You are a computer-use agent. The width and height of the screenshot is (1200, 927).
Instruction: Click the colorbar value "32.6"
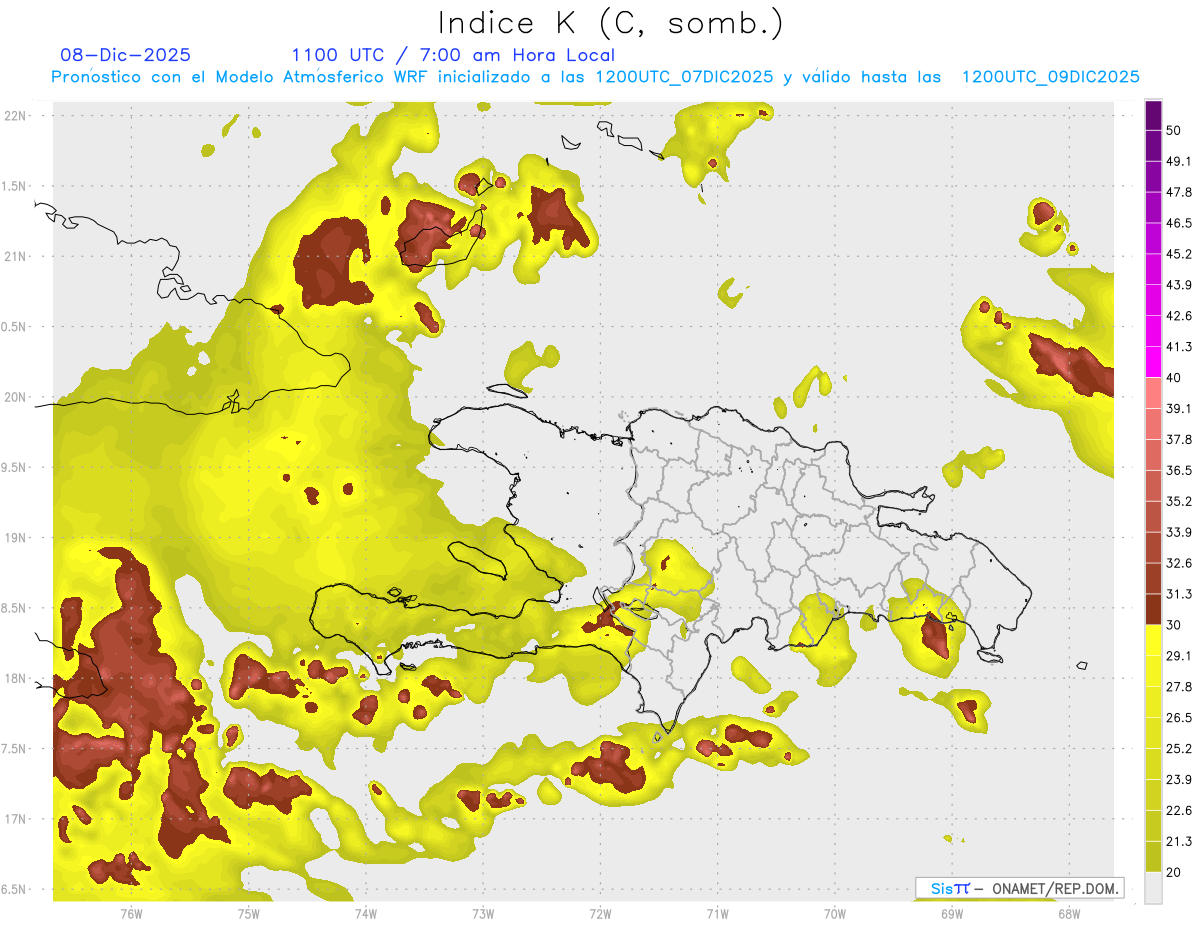(x=1179, y=563)
